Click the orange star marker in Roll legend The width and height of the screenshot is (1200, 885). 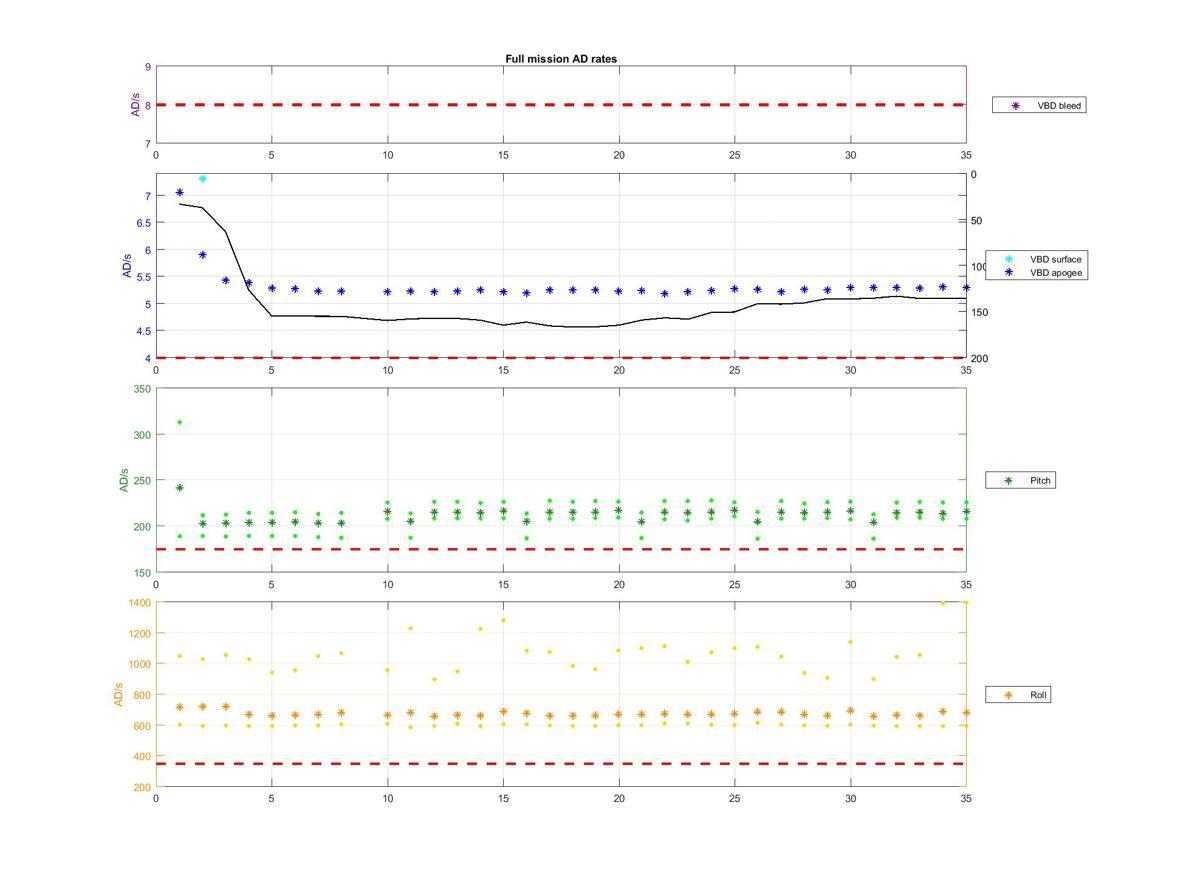pyautogui.click(x=1008, y=695)
